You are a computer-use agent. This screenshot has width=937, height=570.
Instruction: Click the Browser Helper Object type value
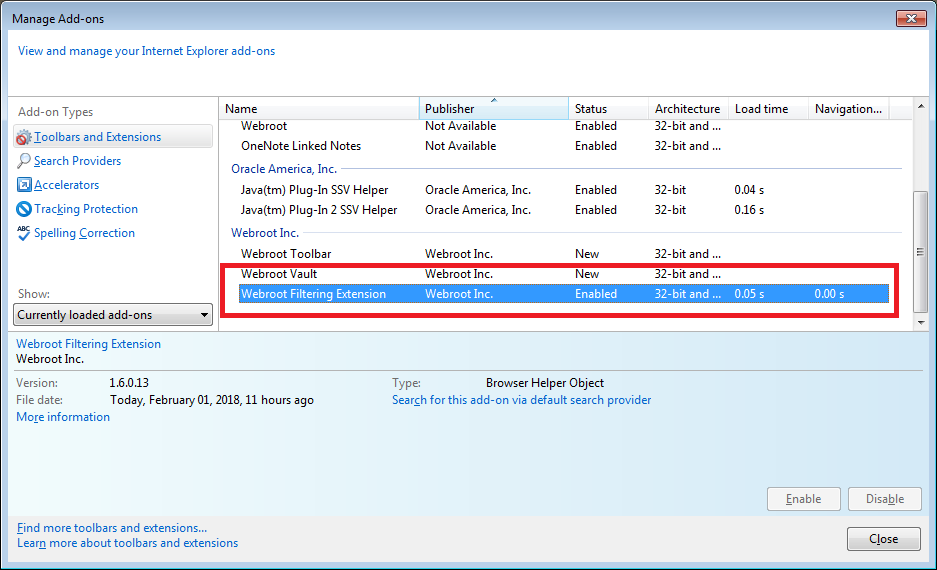coord(545,383)
